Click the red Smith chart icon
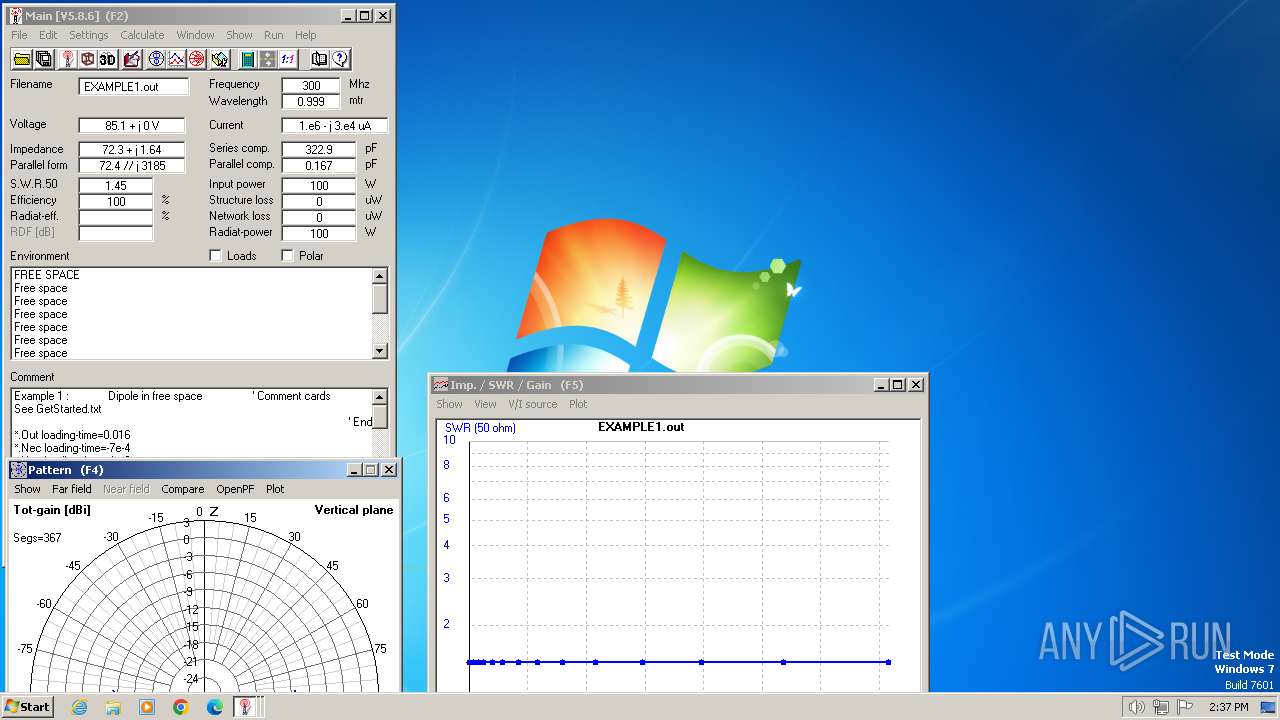This screenshot has height=720, width=1280. [197, 59]
